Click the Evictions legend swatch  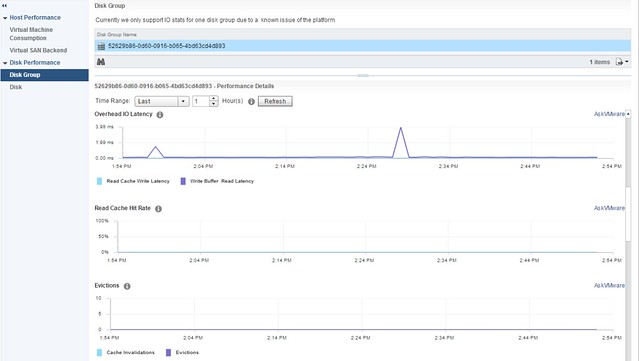pyautogui.click(x=168, y=352)
